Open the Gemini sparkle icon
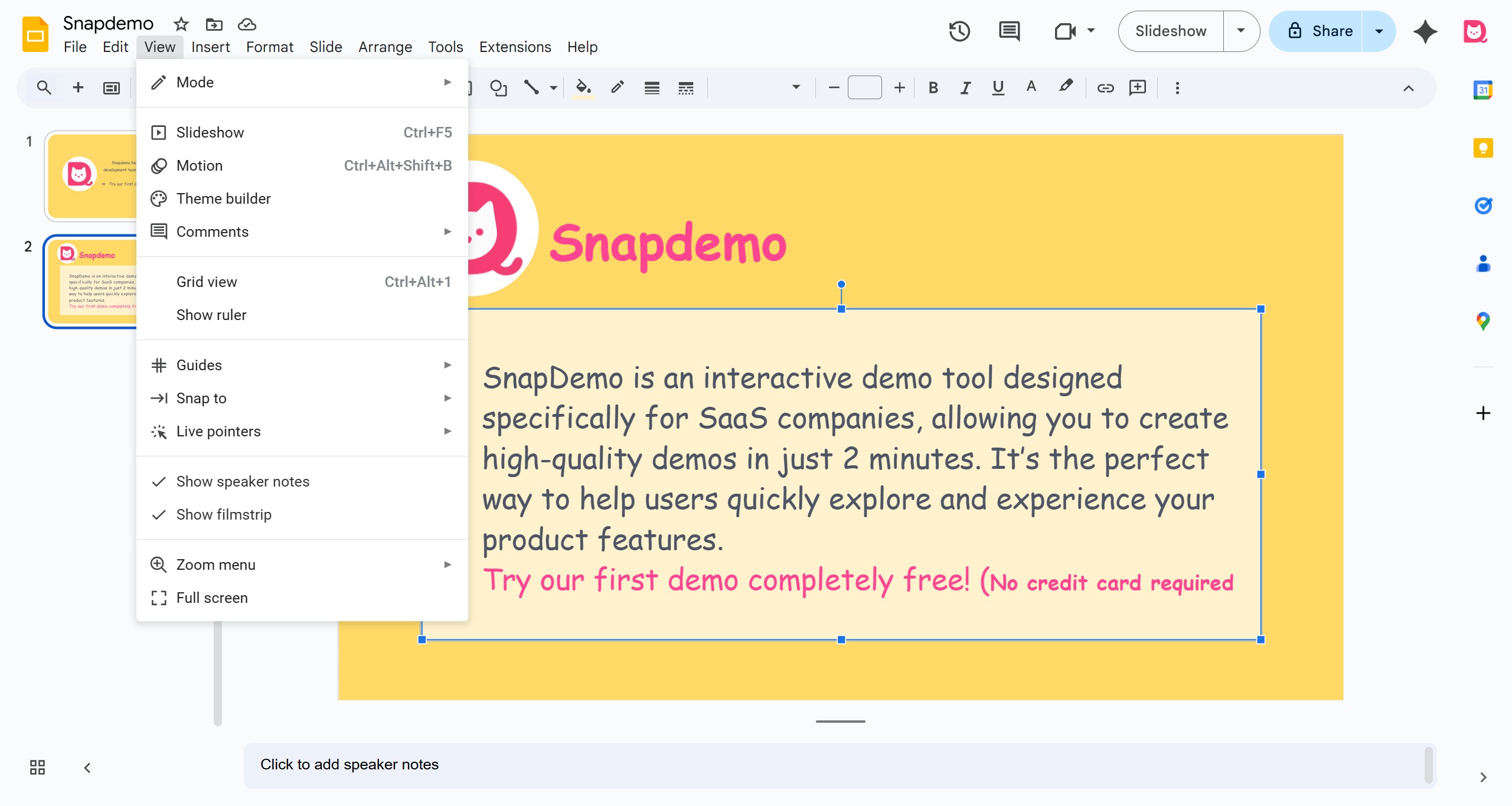 (1425, 31)
